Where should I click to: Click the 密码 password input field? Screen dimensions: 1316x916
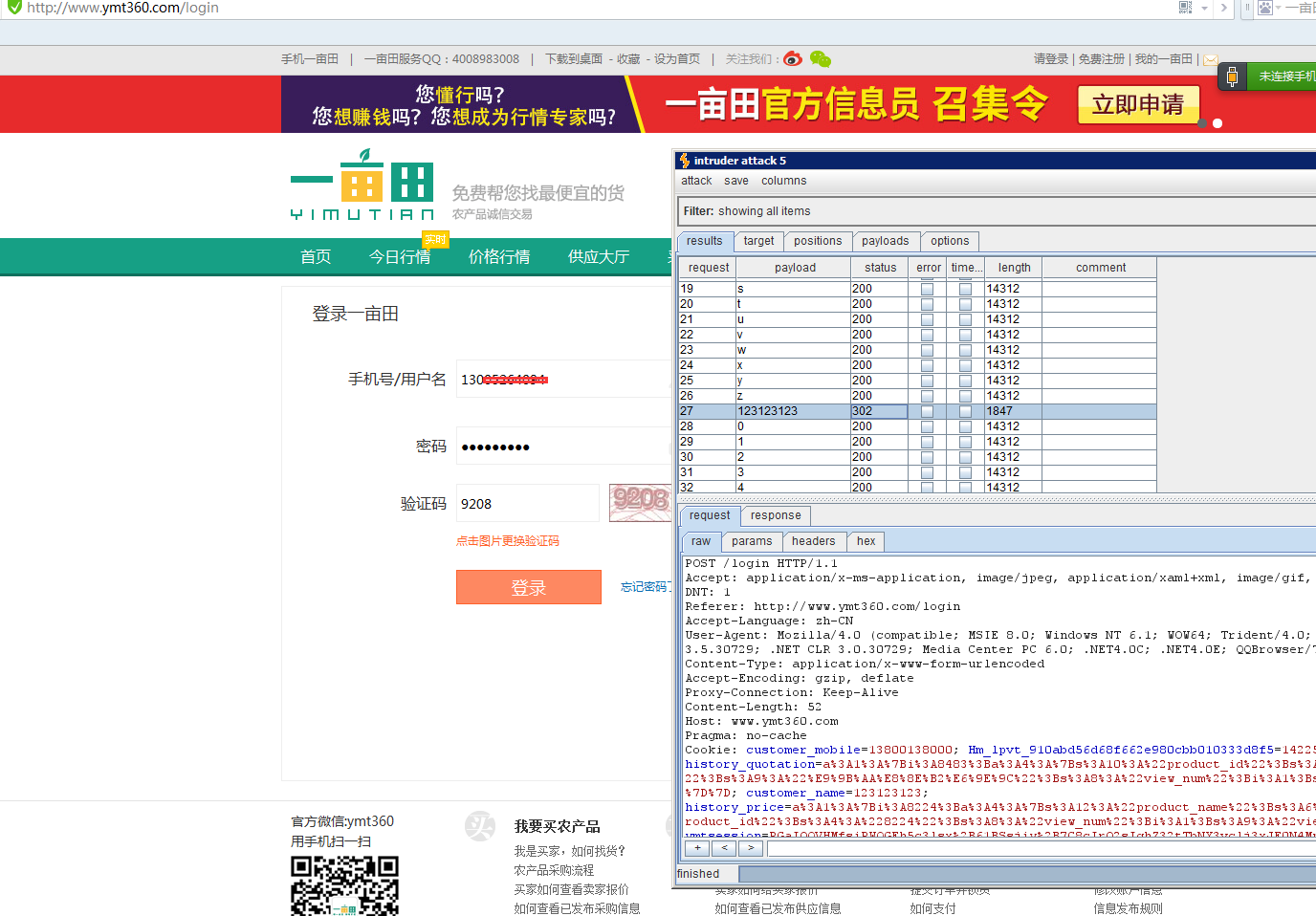(564, 446)
